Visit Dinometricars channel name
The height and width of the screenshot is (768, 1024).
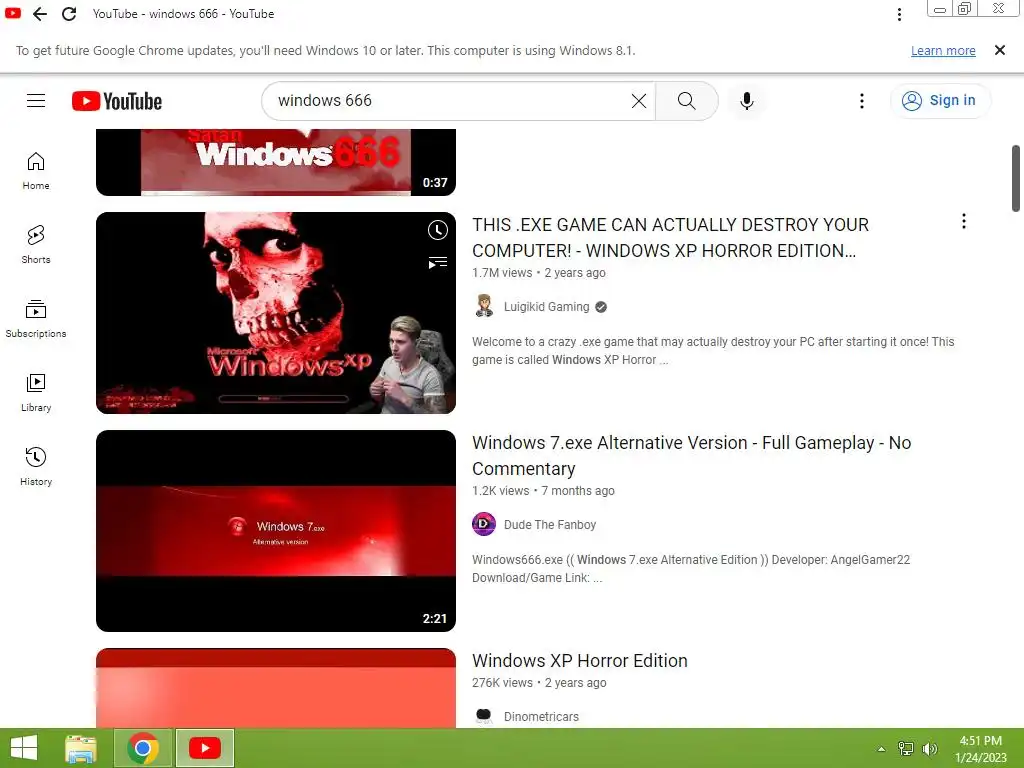tap(541, 717)
